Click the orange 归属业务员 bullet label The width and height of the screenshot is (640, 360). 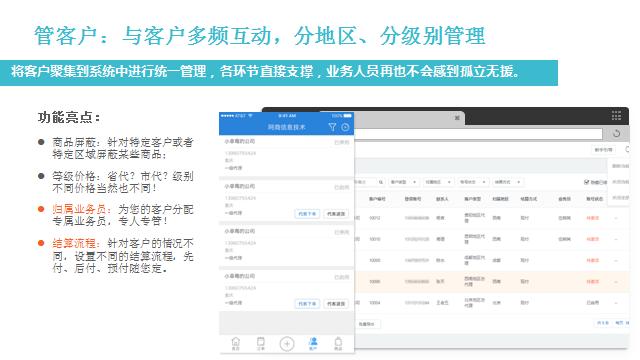[82, 209]
